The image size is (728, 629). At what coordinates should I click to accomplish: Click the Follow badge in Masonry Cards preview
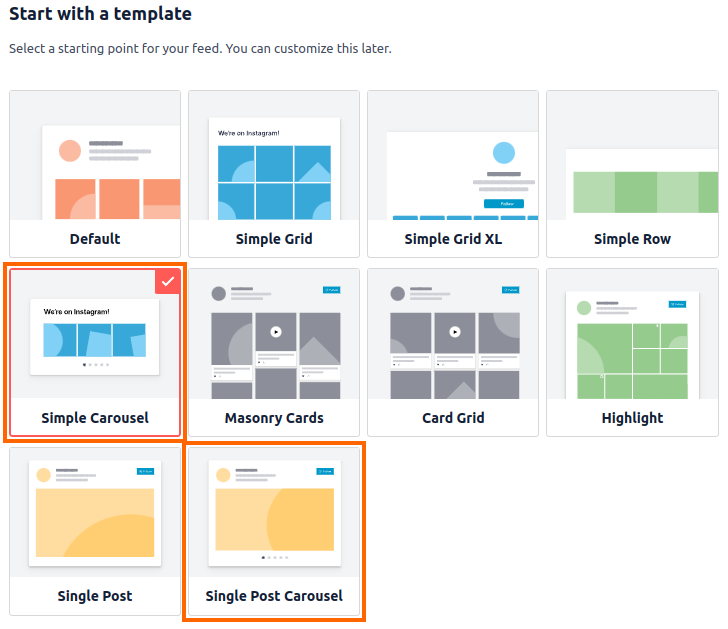click(331, 290)
